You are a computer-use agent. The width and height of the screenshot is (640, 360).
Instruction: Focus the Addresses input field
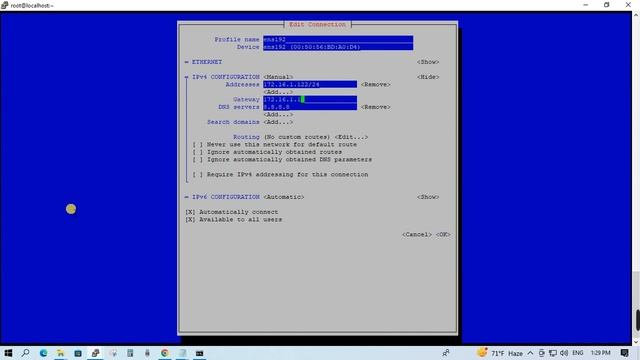click(310, 84)
